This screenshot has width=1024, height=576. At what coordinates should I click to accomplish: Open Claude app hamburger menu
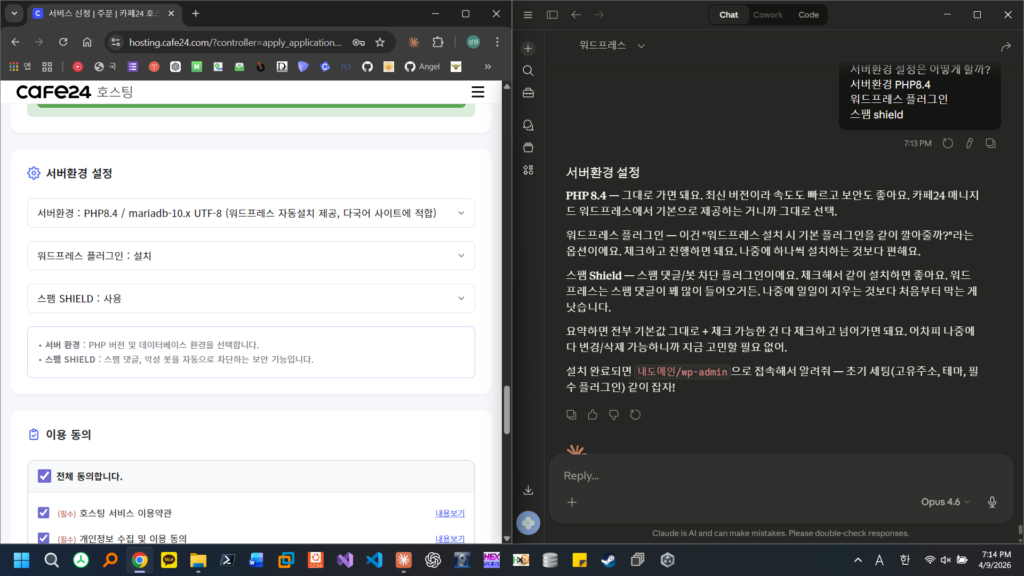(528, 14)
